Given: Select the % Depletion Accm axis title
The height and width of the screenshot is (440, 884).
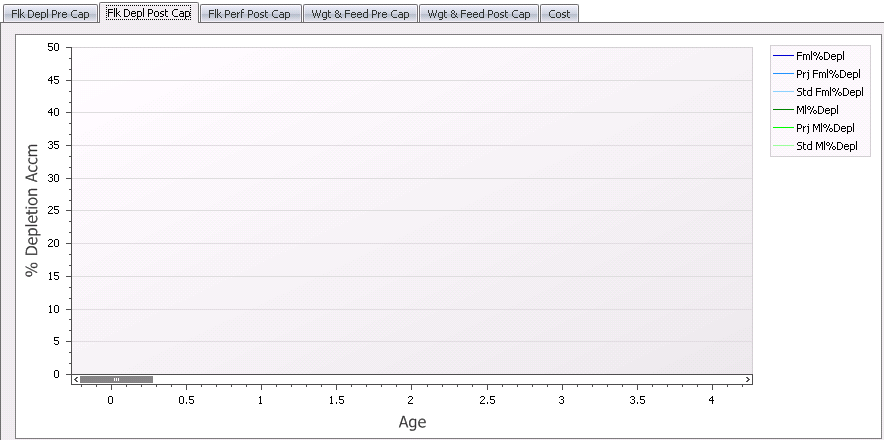Looking at the screenshot, I should coord(32,210).
